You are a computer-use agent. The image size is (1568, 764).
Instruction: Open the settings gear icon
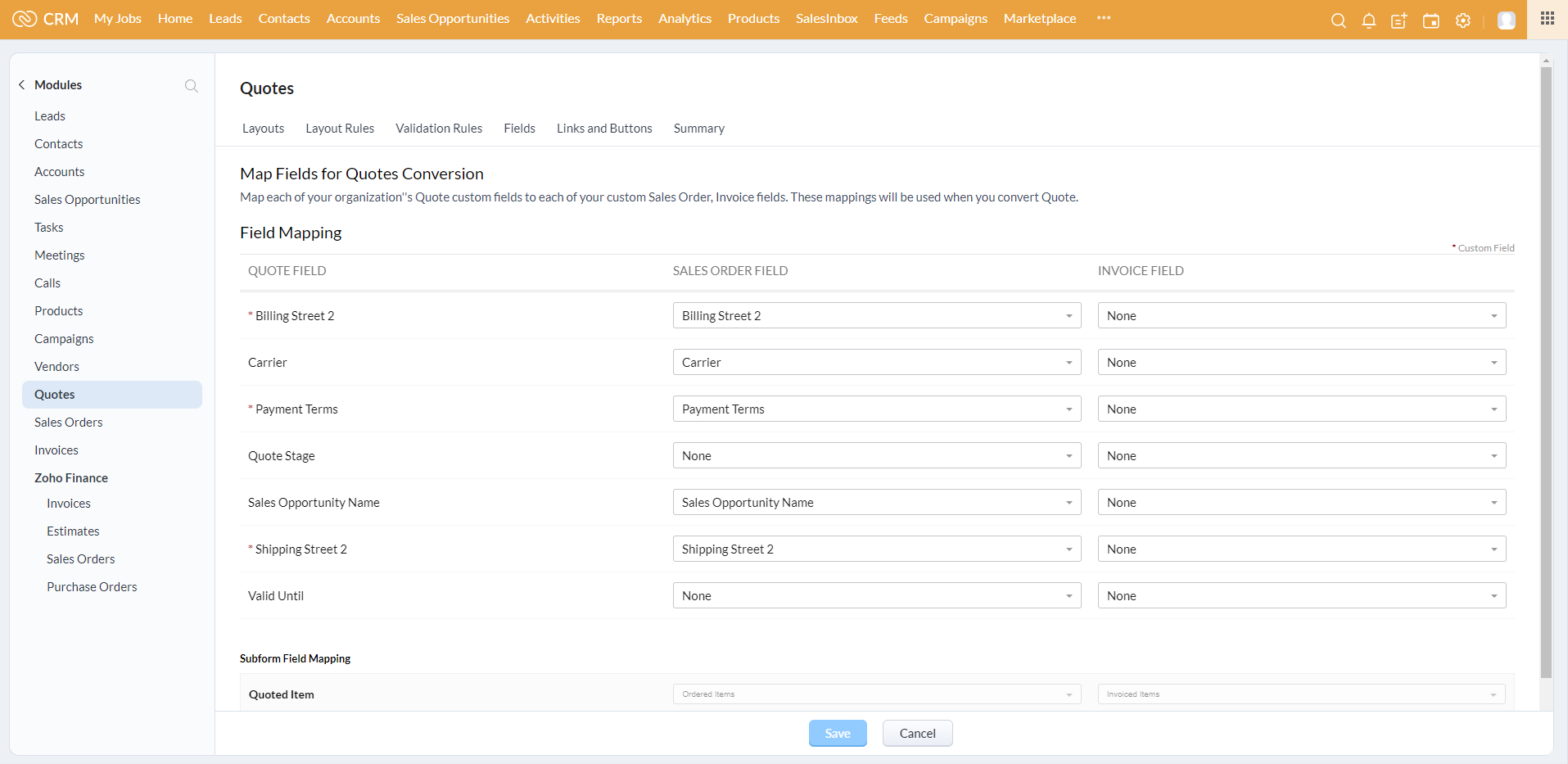[1463, 20]
